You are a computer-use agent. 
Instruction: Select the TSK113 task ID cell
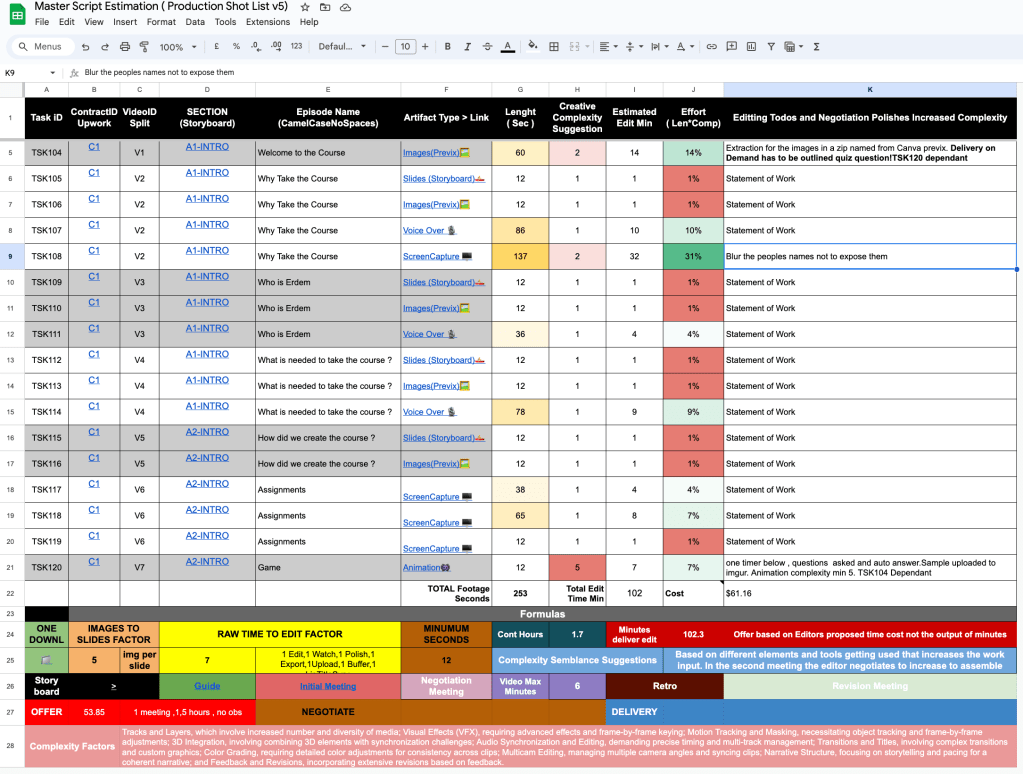(x=46, y=386)
